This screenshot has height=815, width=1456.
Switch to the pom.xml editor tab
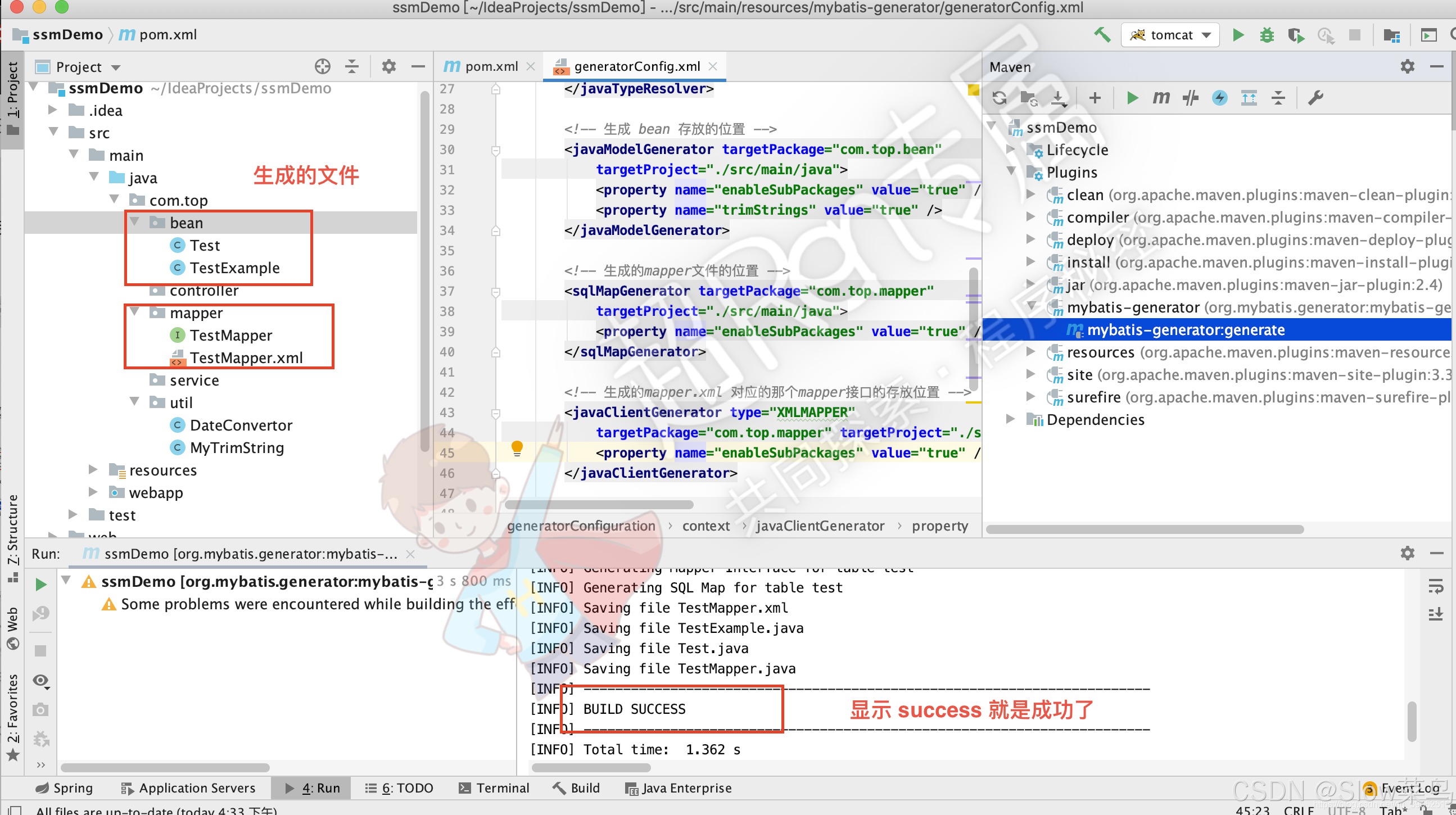(x=482, y=67)
